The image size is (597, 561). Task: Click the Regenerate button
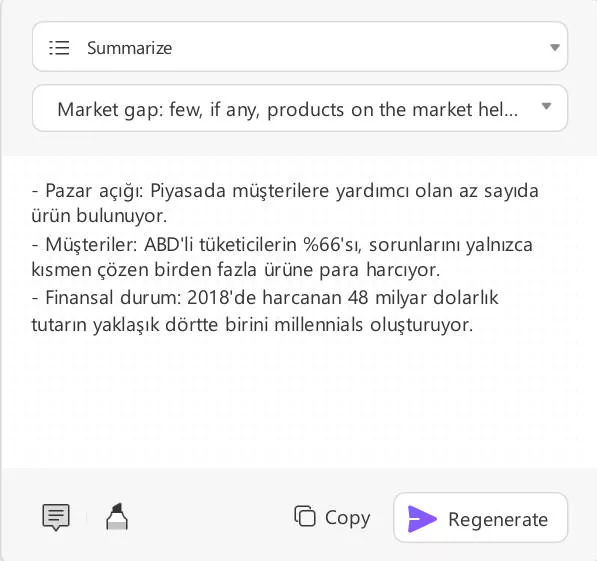tap(480, 518)
